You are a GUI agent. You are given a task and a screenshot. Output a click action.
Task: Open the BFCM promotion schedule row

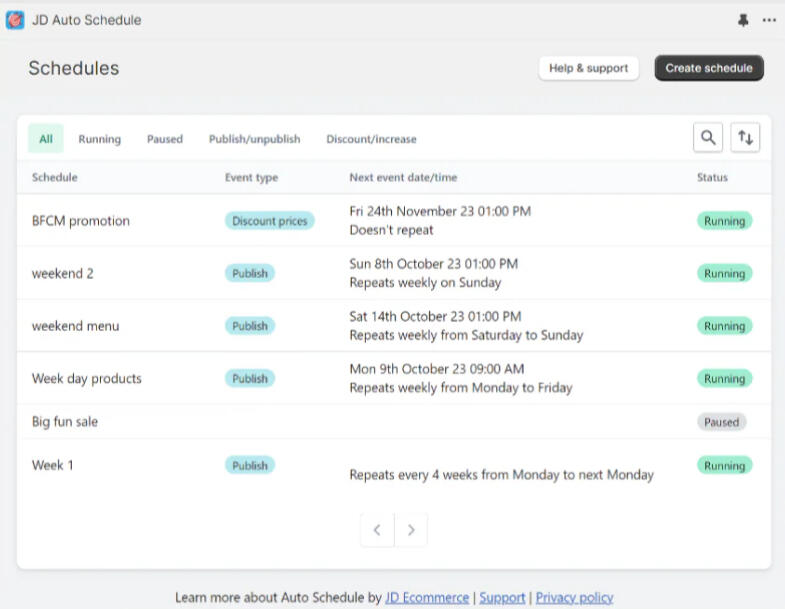click(81, 221)
